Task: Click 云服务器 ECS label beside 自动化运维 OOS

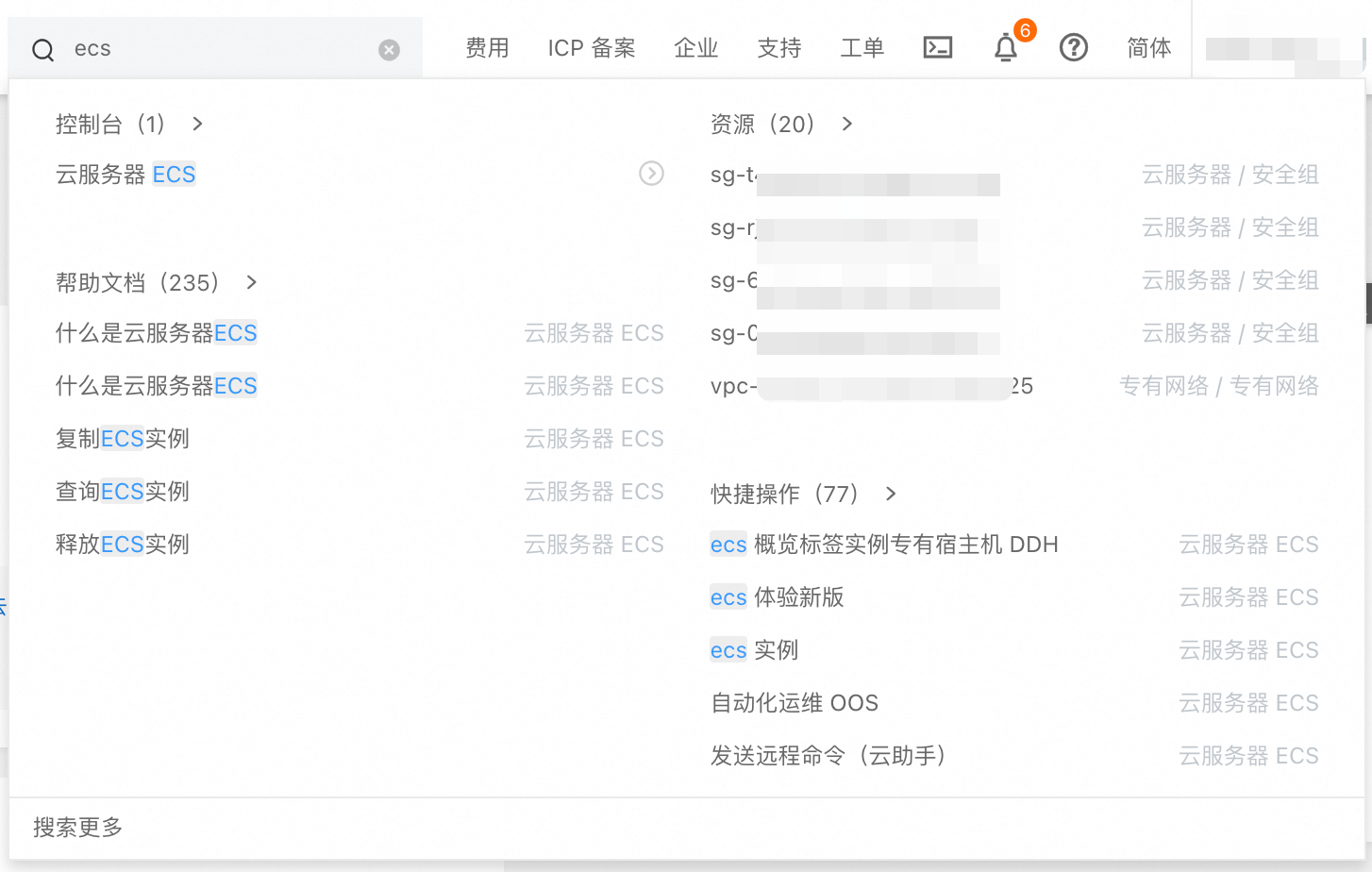Action: 1249,703
